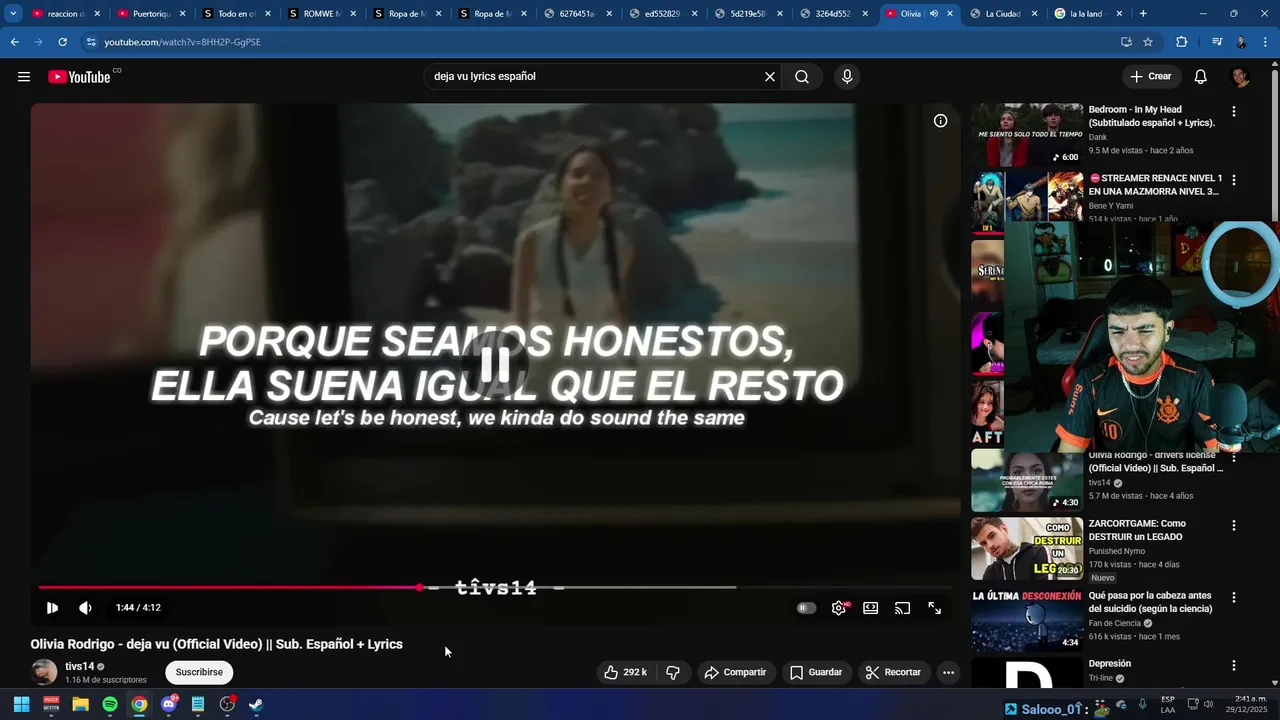This screenshot has width=1280, height=720.
Task: Switch to the 'La Ciudad' browser tab
Action: pos(1003,14)
